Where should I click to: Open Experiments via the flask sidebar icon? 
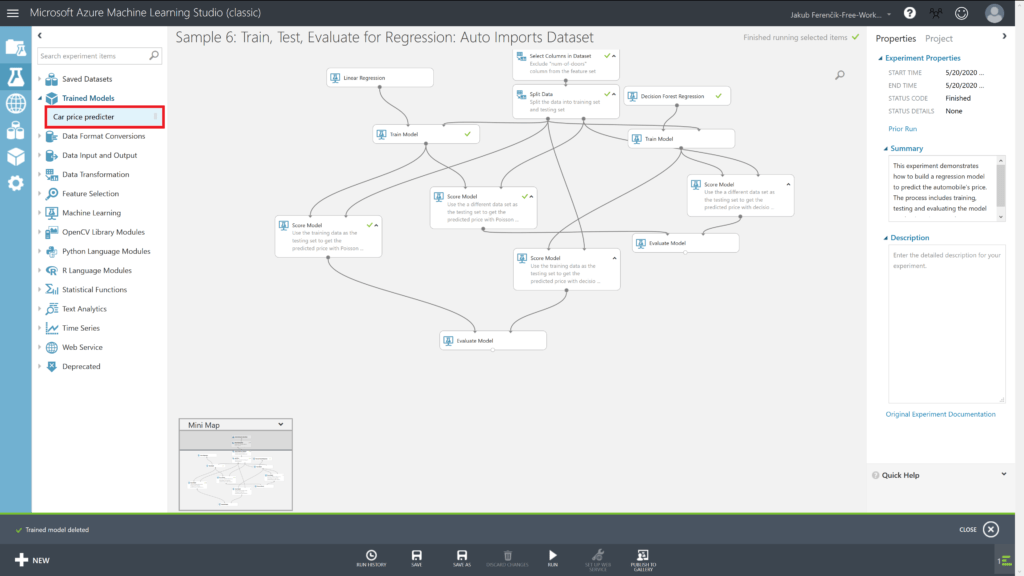pyautogui.click(x=15, y=76)
